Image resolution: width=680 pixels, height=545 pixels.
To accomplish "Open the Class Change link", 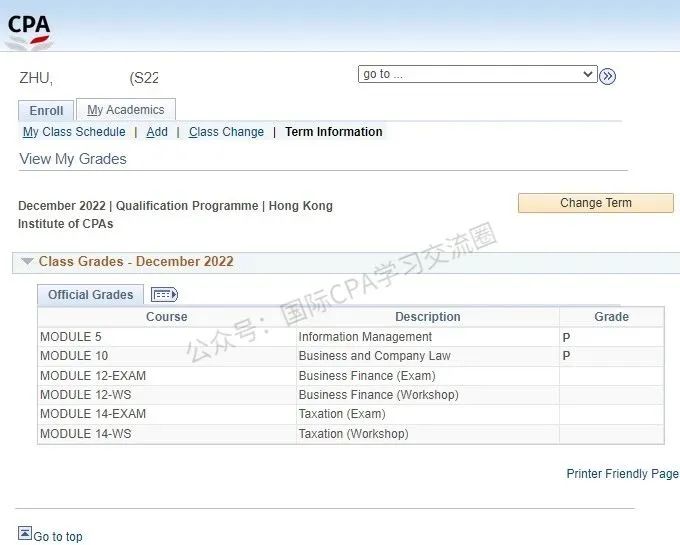I will coord(226,132).
